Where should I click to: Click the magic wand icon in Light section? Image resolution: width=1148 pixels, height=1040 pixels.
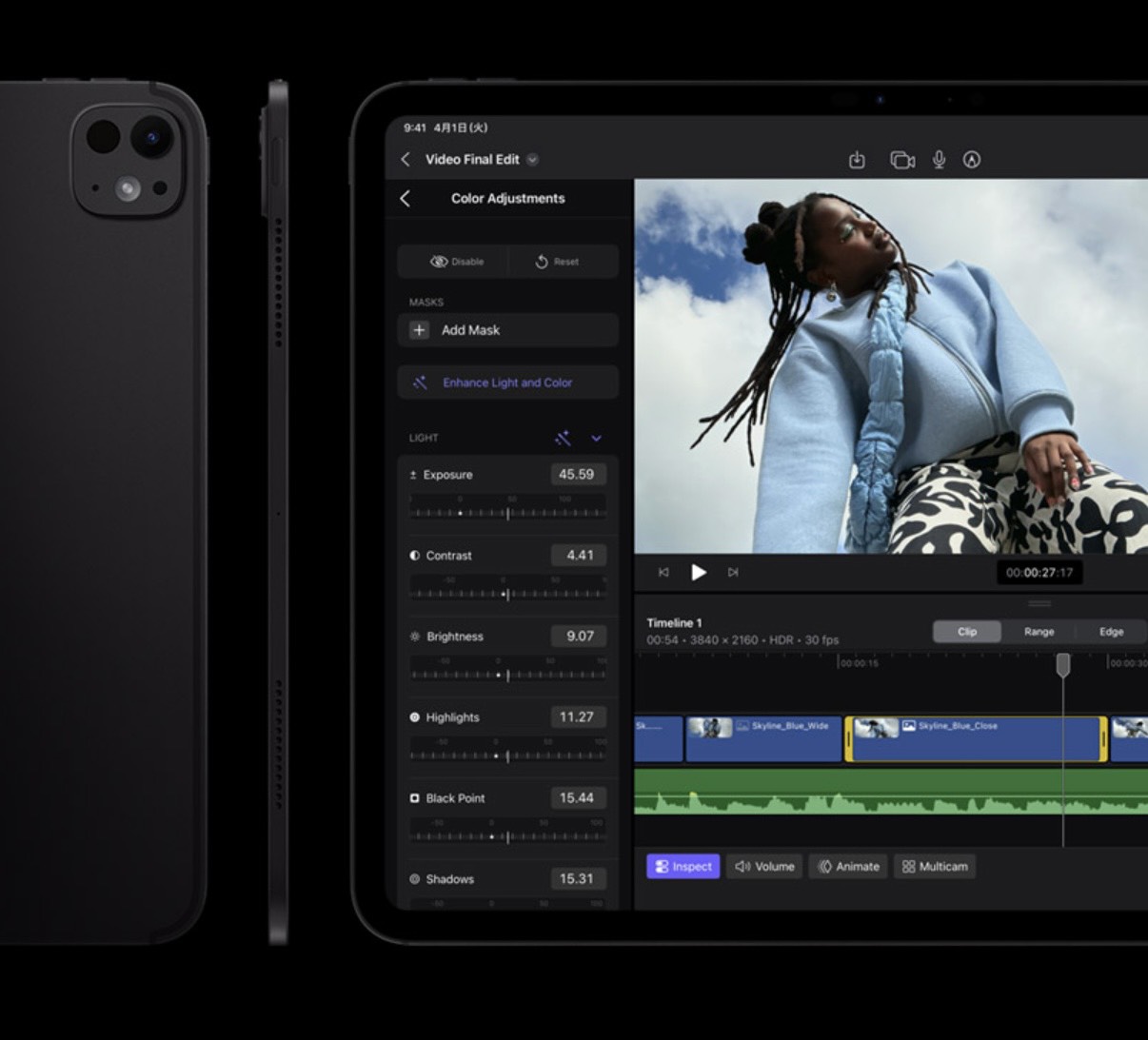tap(563, 438)
